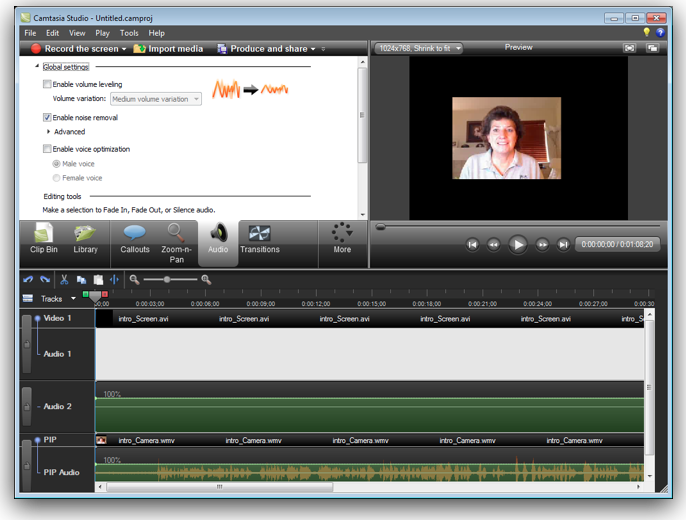Open the Play menu
This screenshot has width=686, height=520.
point(102,33)
